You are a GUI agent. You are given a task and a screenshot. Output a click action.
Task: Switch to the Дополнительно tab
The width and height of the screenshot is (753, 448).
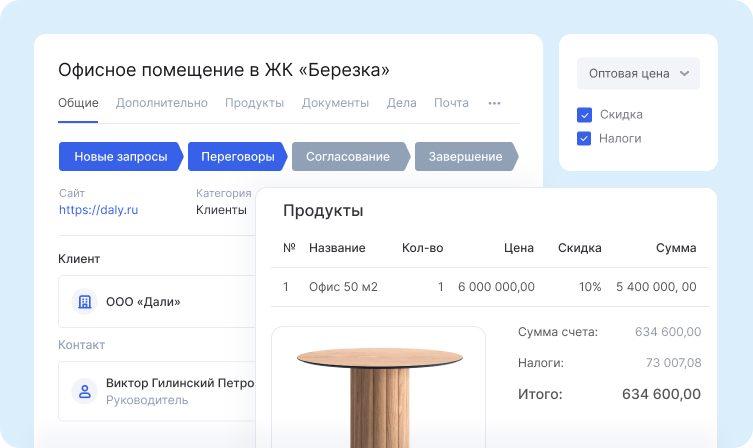[161, 103]
